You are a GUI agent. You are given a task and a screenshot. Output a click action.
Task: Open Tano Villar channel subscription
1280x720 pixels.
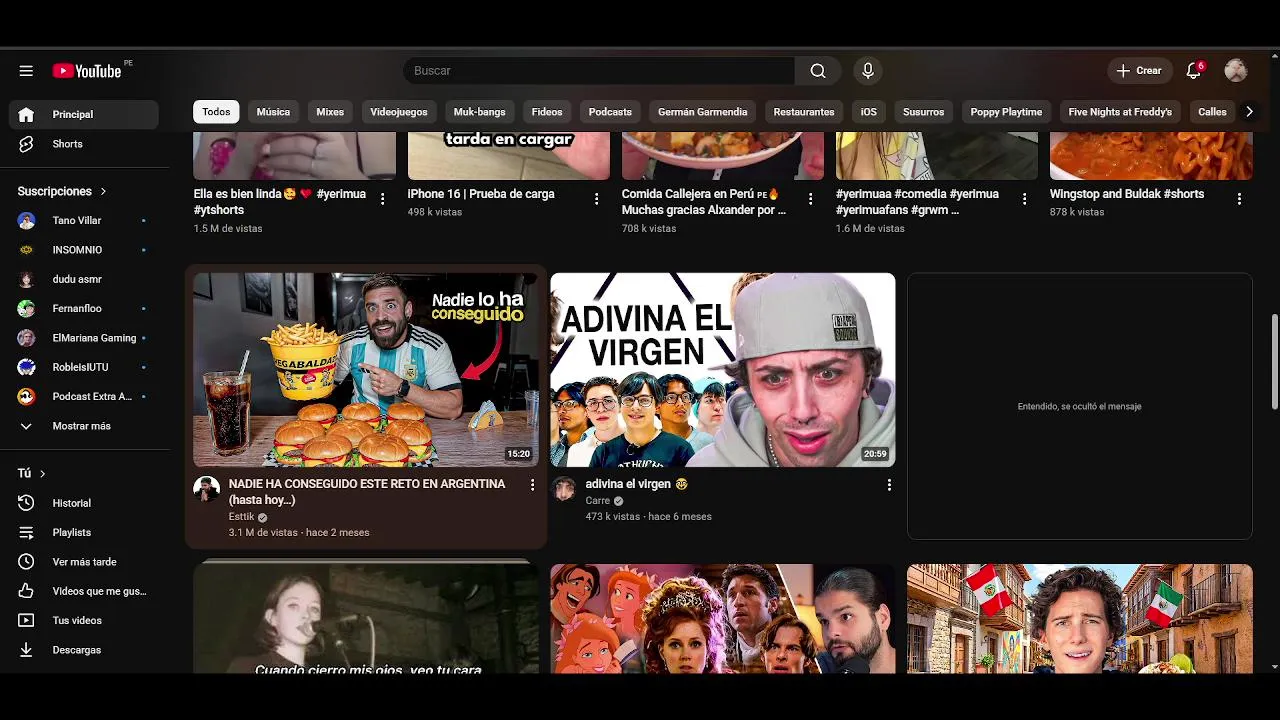pos(84,220)
